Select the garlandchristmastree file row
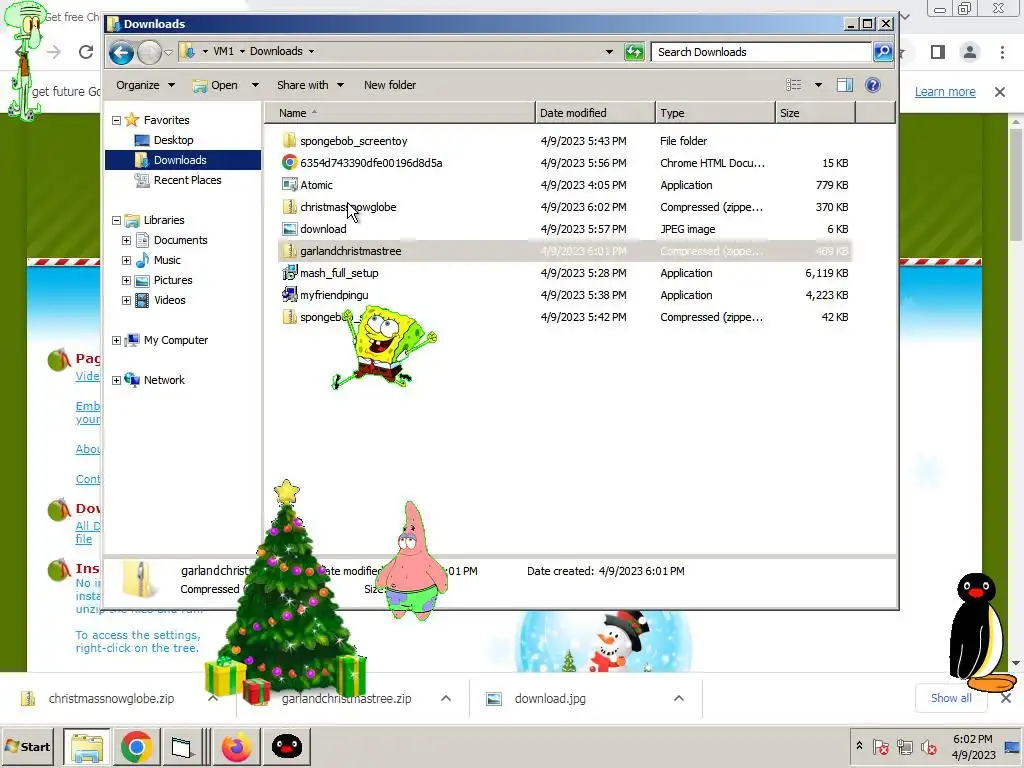Image resolution: width=1024 pixels, height=768 pixels. coord(566,251)
